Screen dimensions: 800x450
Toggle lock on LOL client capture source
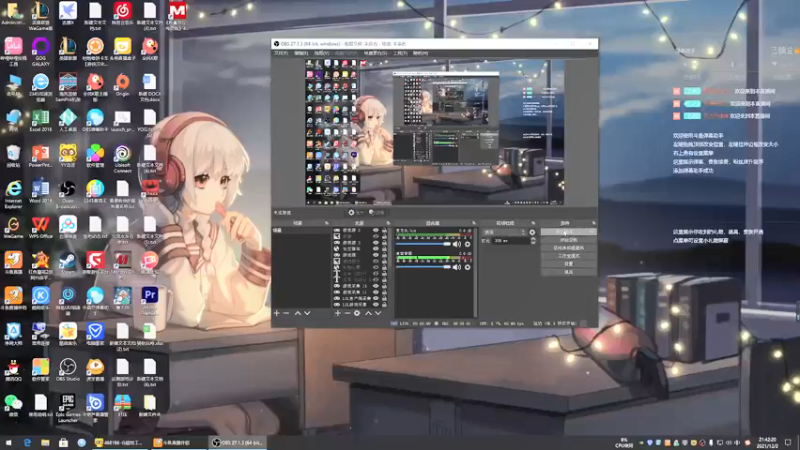pyautogui.click(x=384, y=298)
